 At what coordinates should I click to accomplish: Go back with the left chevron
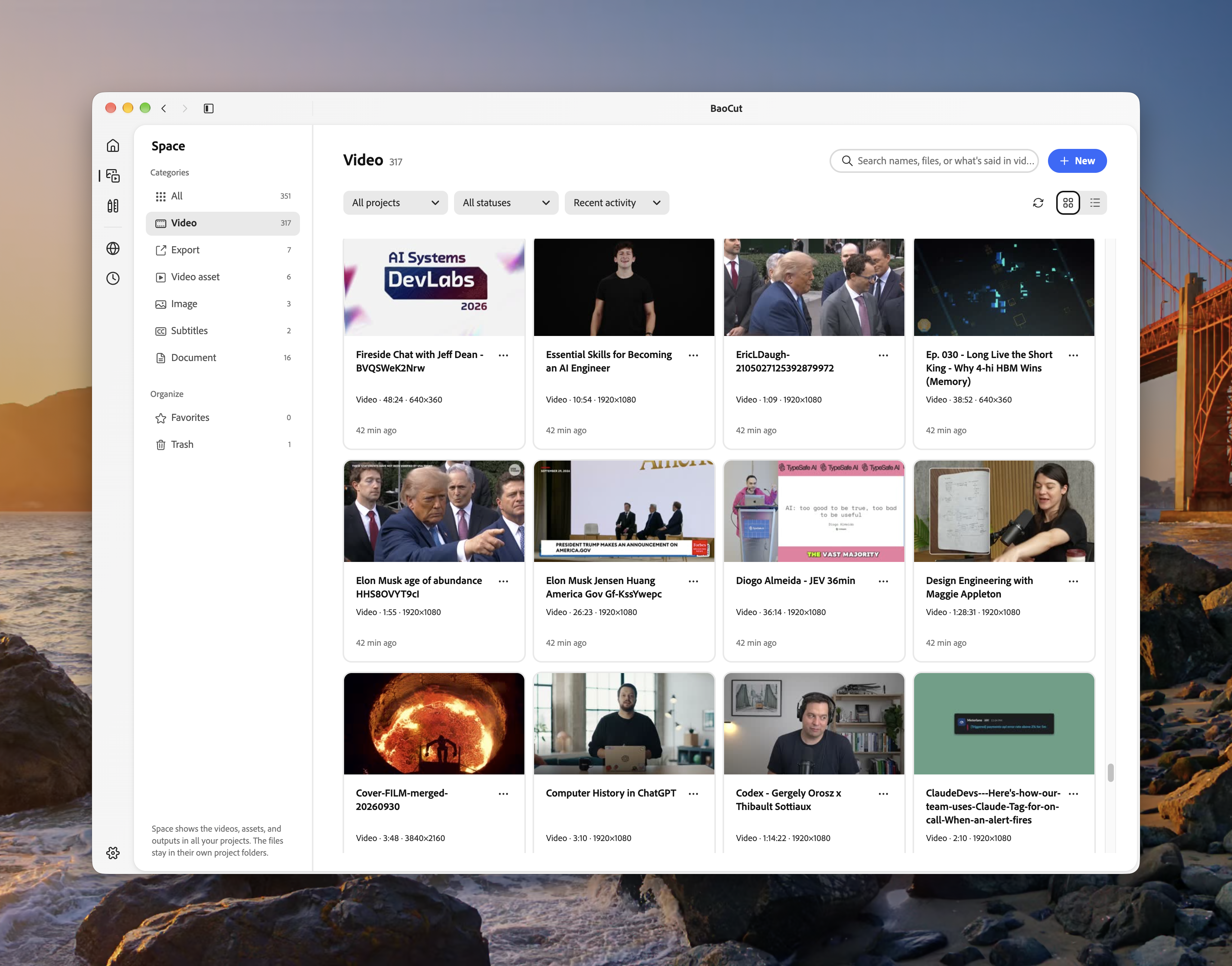(164, 108)
